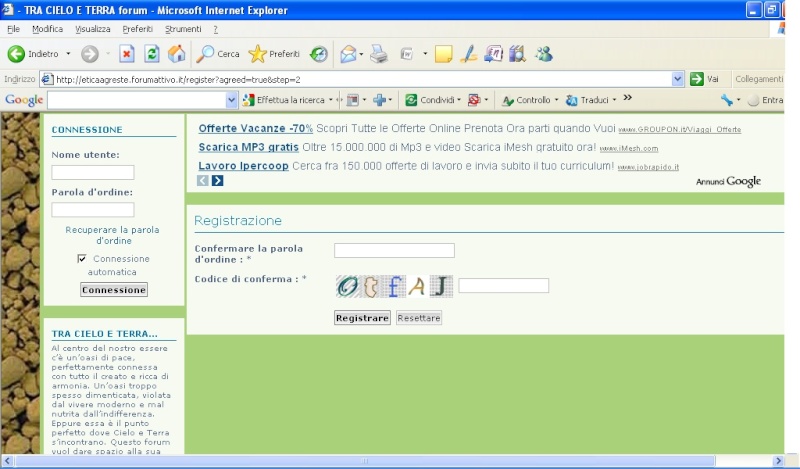Click the Vai green arrow button
Image resolution: width=800 pixels, height=469 pixels.
coord(704,79)
